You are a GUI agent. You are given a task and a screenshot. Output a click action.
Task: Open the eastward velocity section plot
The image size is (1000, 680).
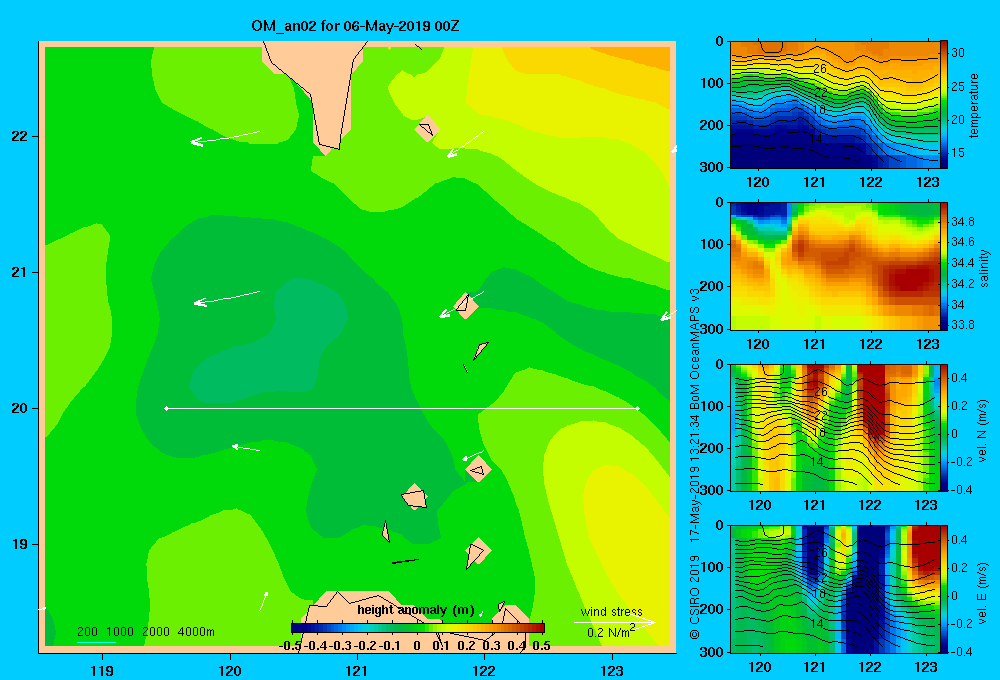[x=834, y=589]
